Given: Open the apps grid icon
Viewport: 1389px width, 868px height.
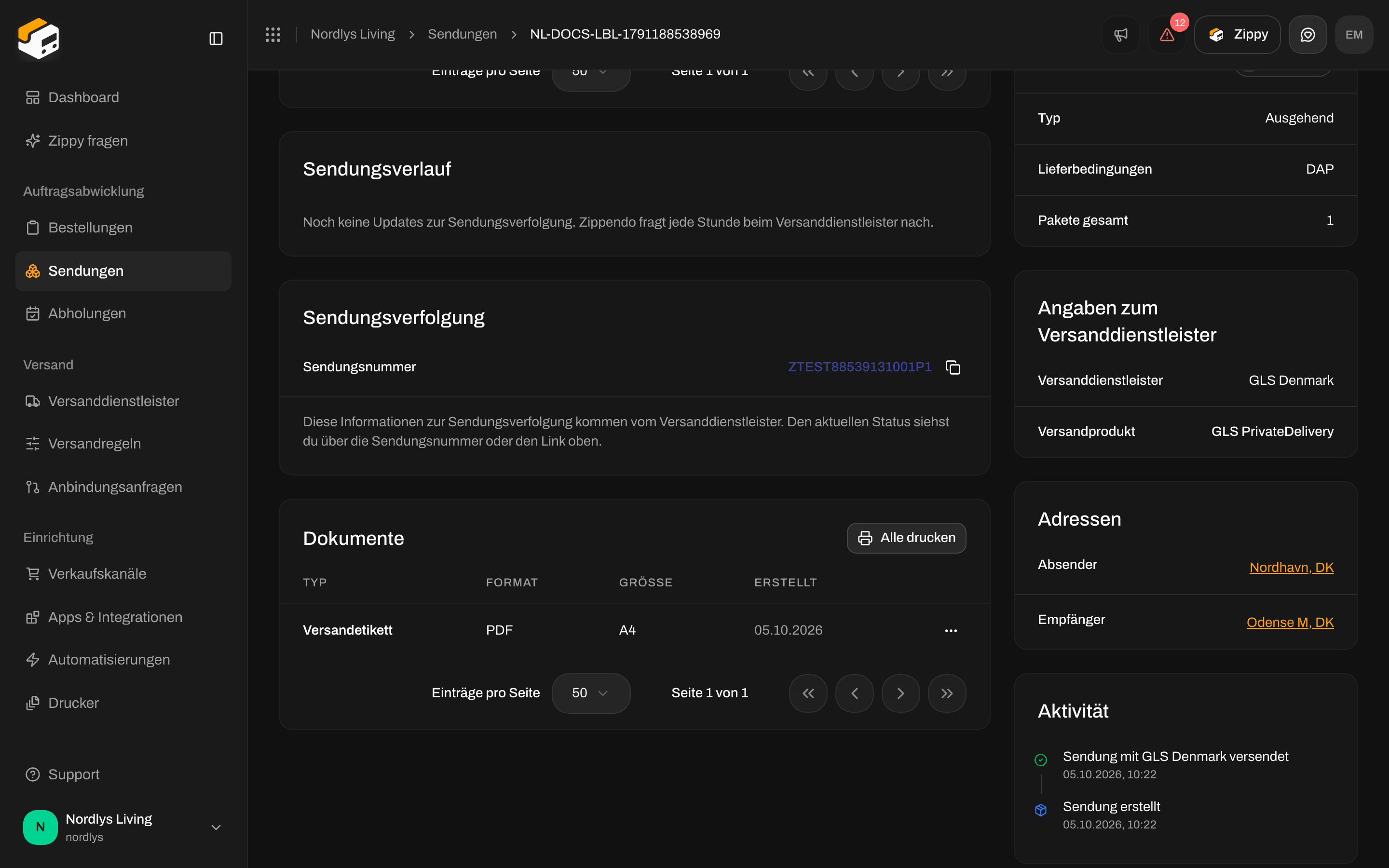Looking at the screenshot, I should pyautogui.click(x=272, y=34).
